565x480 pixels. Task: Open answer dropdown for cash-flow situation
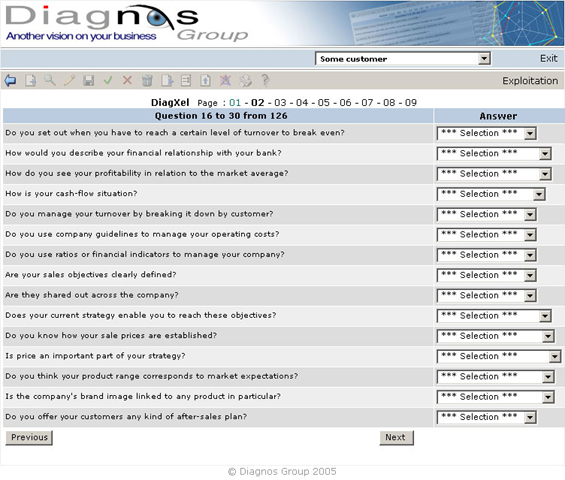pos(491,194)
